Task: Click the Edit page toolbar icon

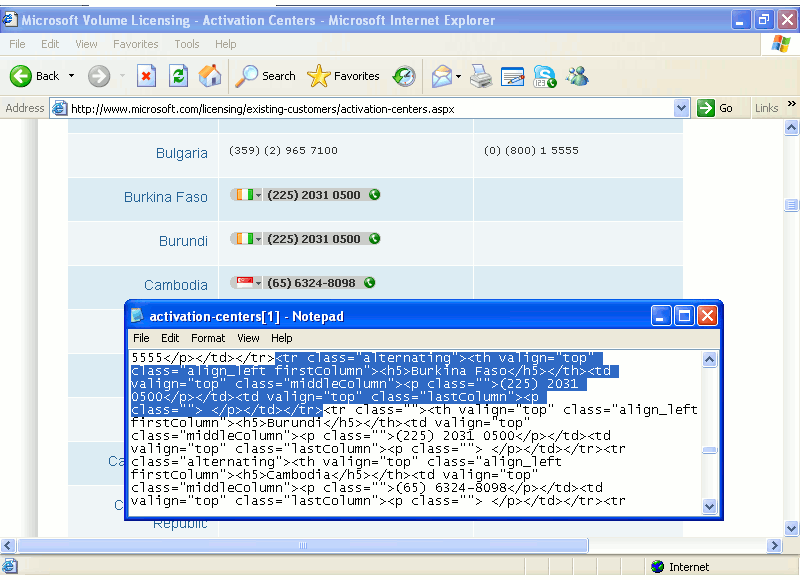Action: [x=513, y=77]
